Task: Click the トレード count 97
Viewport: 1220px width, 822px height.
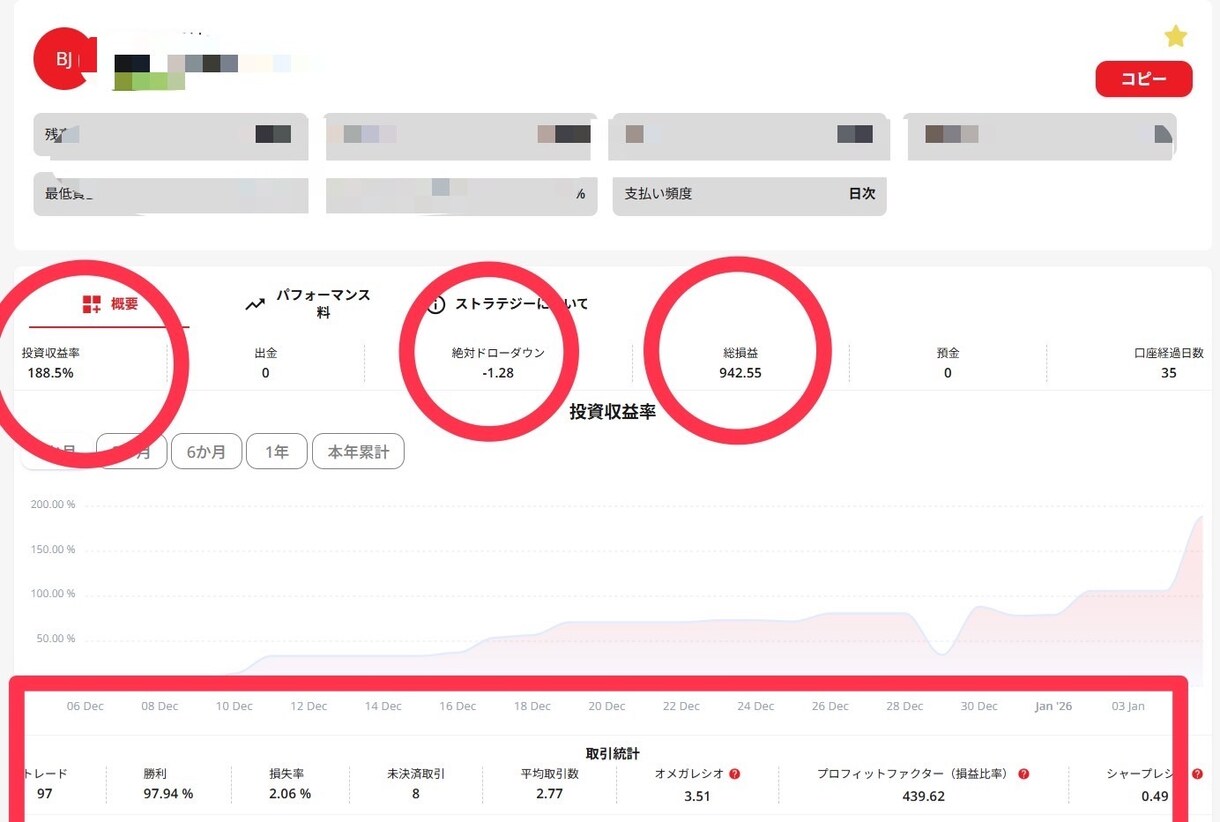Action: tap(44, 794)
